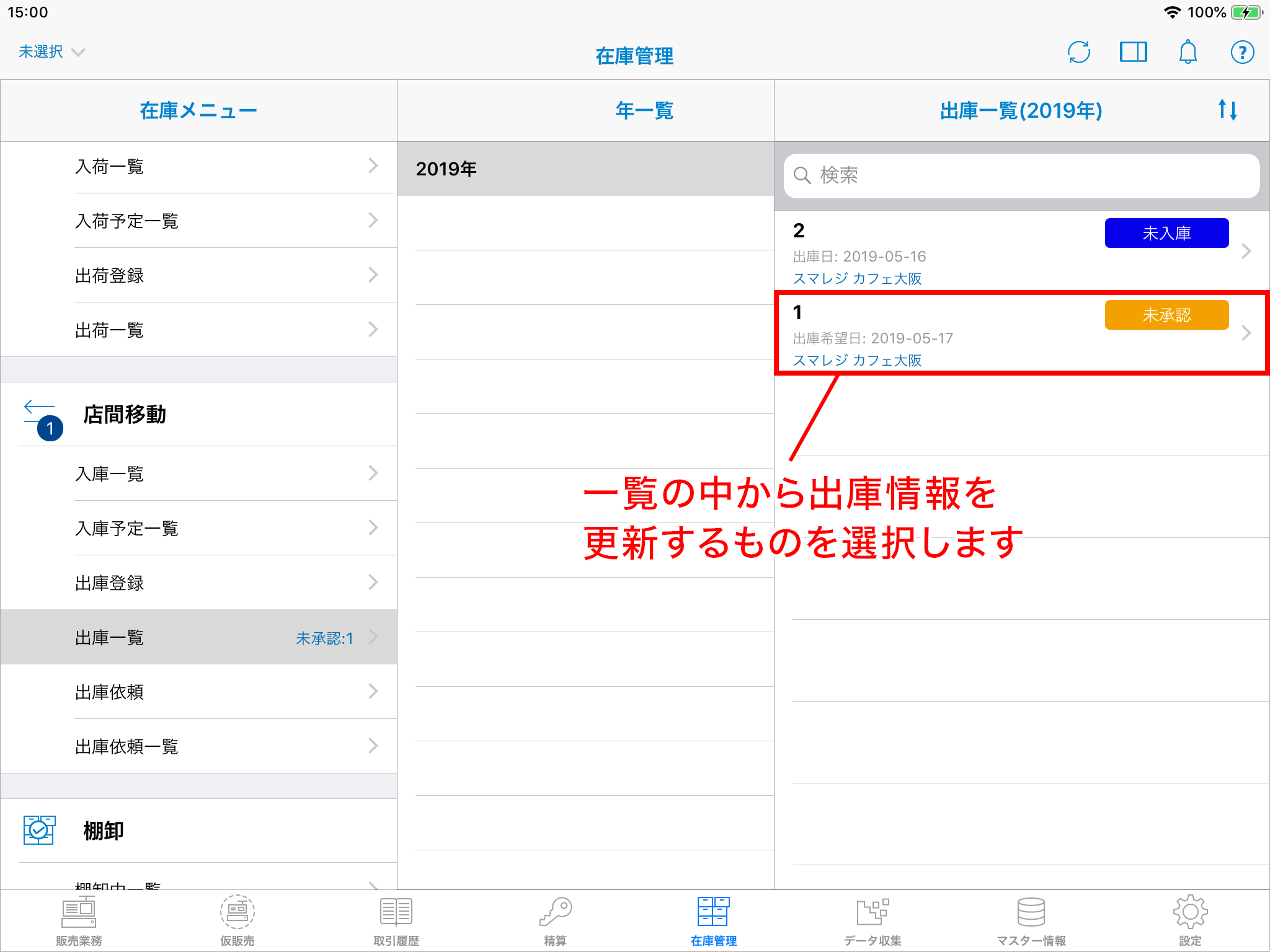Viewport: 1270px width, 952px height.
Task: Tap the sort order arrows icon
Action: click(x=1227, y=110)
